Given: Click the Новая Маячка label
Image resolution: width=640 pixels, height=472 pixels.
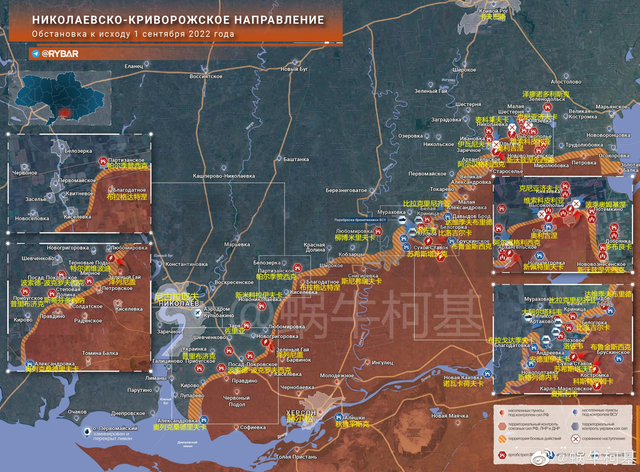Looking at the screenshot, I should tap(450, 416).
